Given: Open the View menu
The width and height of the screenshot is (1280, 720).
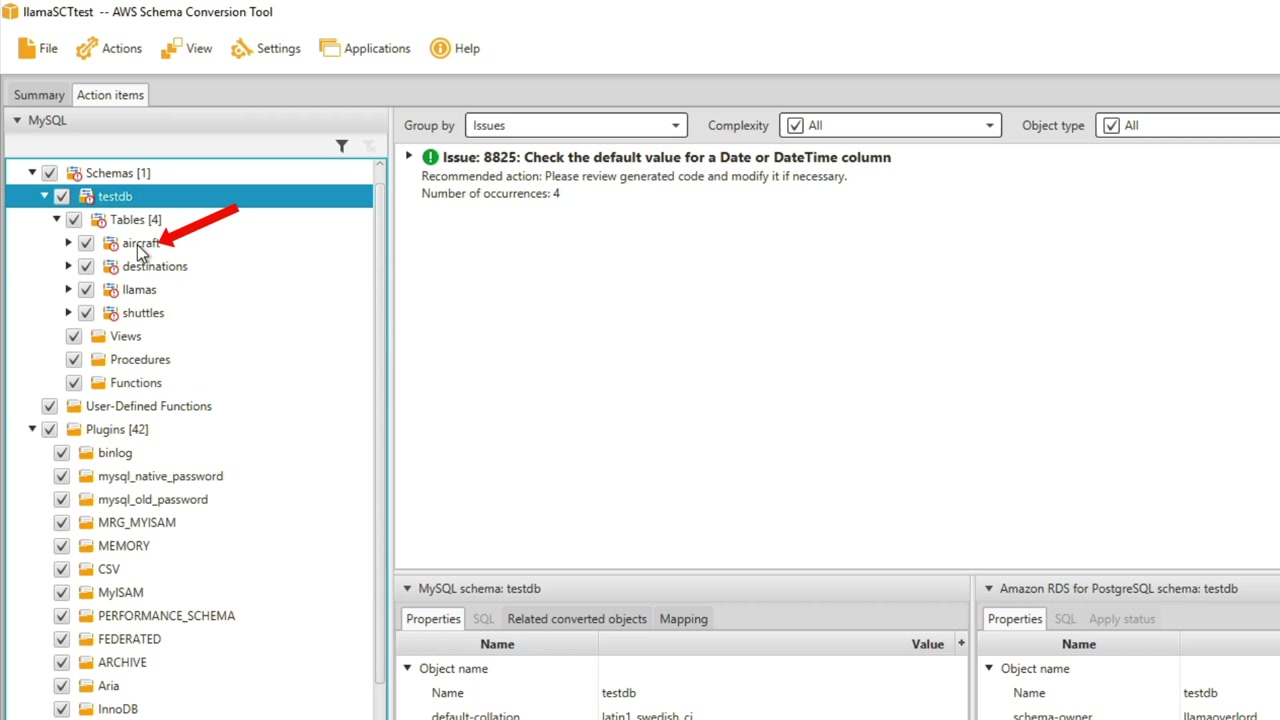Looking at the screenshot, I should [x=186, y=48].
